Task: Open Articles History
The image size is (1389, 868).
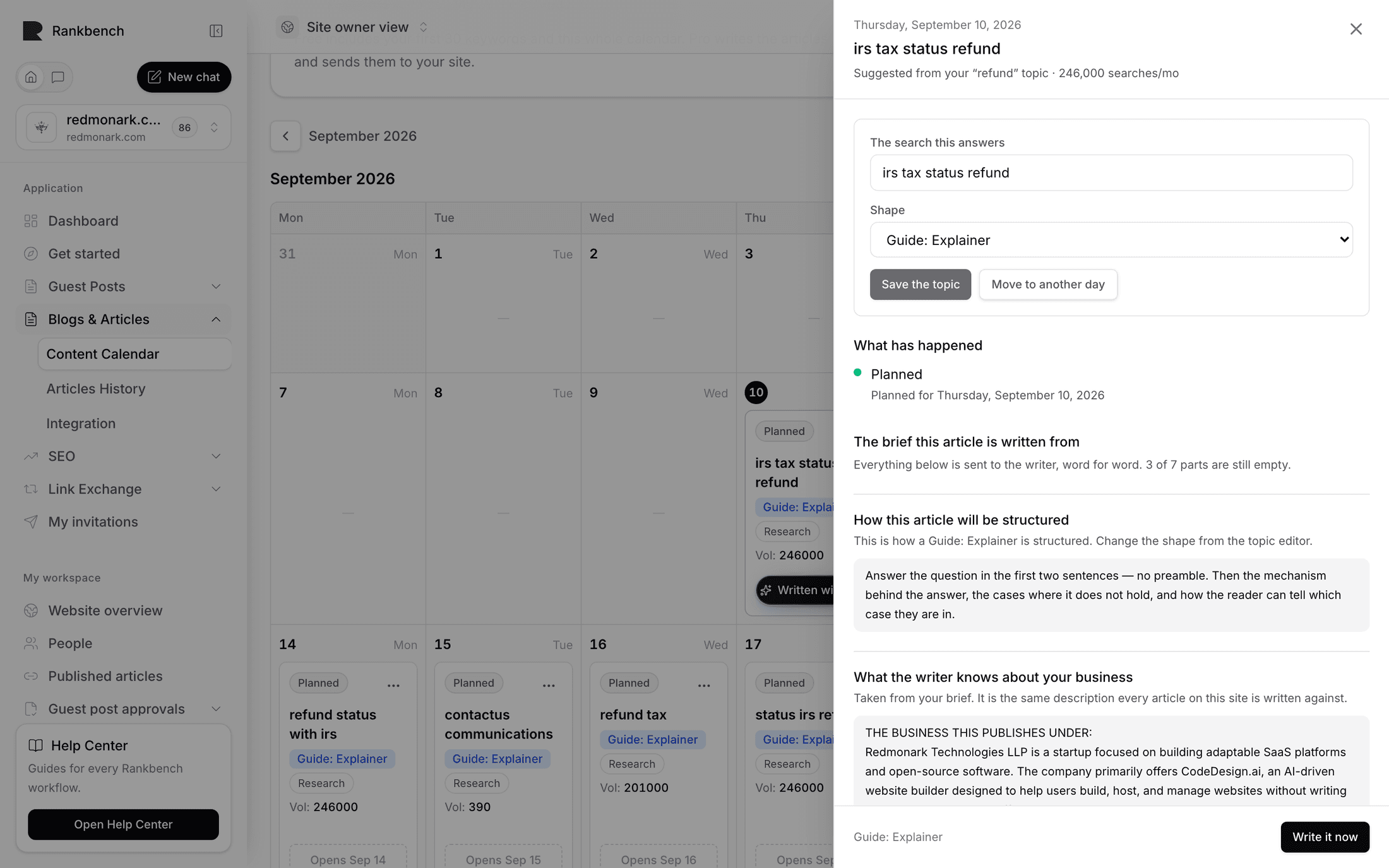Action: coord(96,389)
